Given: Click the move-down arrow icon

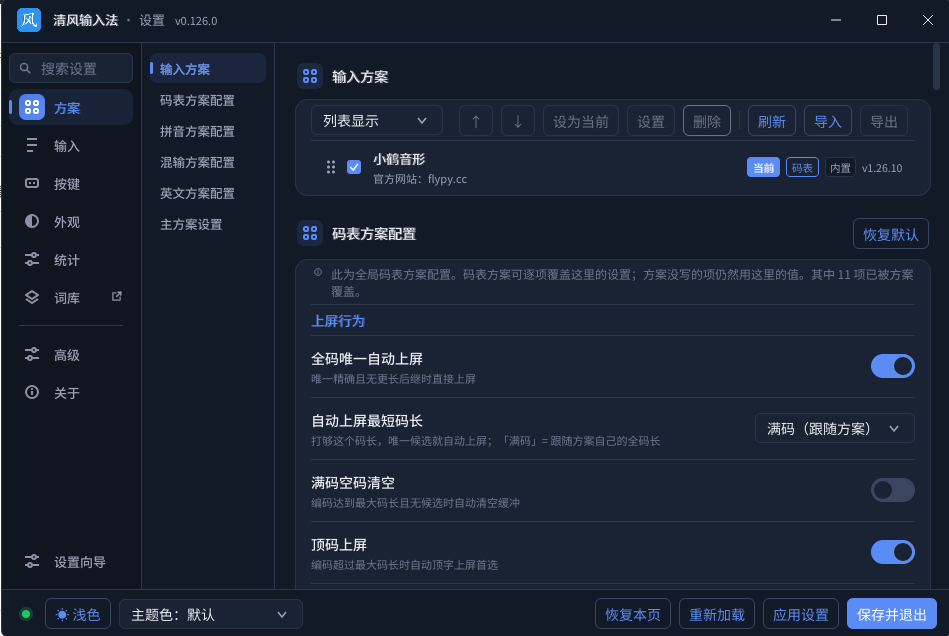Looking at the screenshot, I should tap(517, 121).
